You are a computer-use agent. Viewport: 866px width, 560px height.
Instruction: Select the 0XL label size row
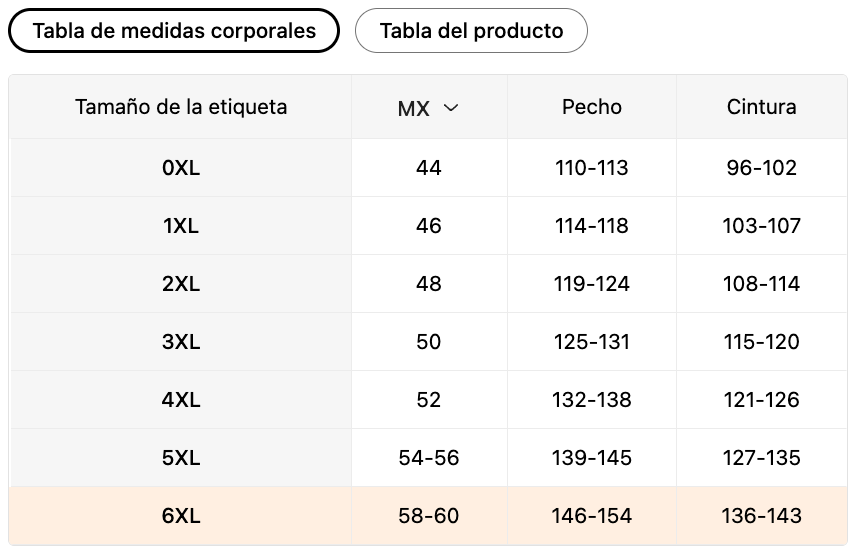(181, 168)
